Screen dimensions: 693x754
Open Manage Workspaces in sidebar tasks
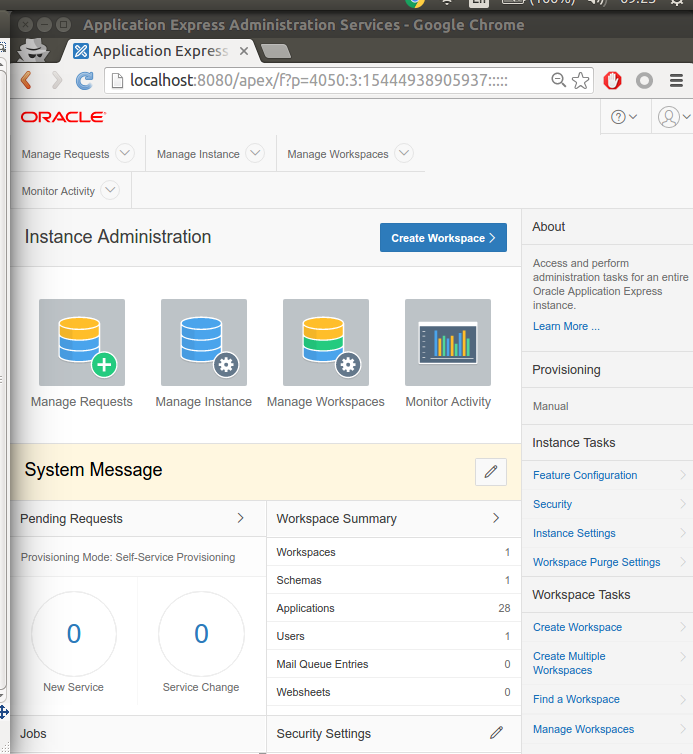coord(583,729)
